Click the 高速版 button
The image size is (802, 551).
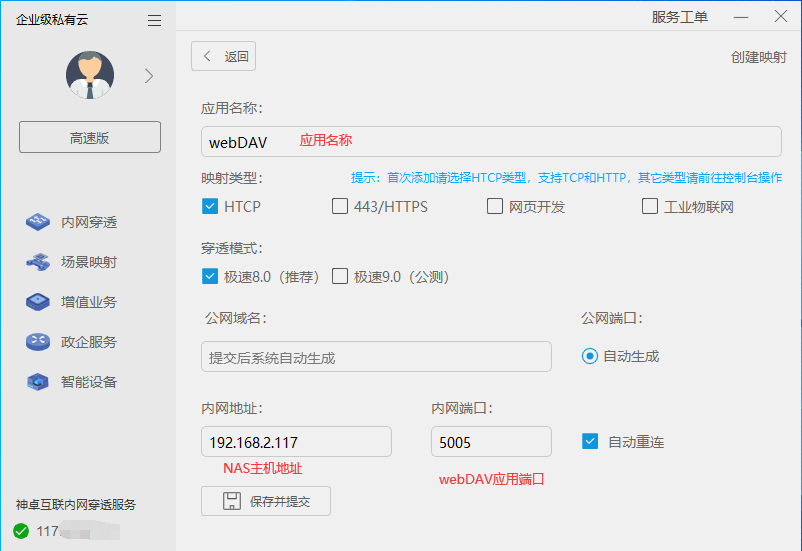pyautogui.click(x=90, y=137)
